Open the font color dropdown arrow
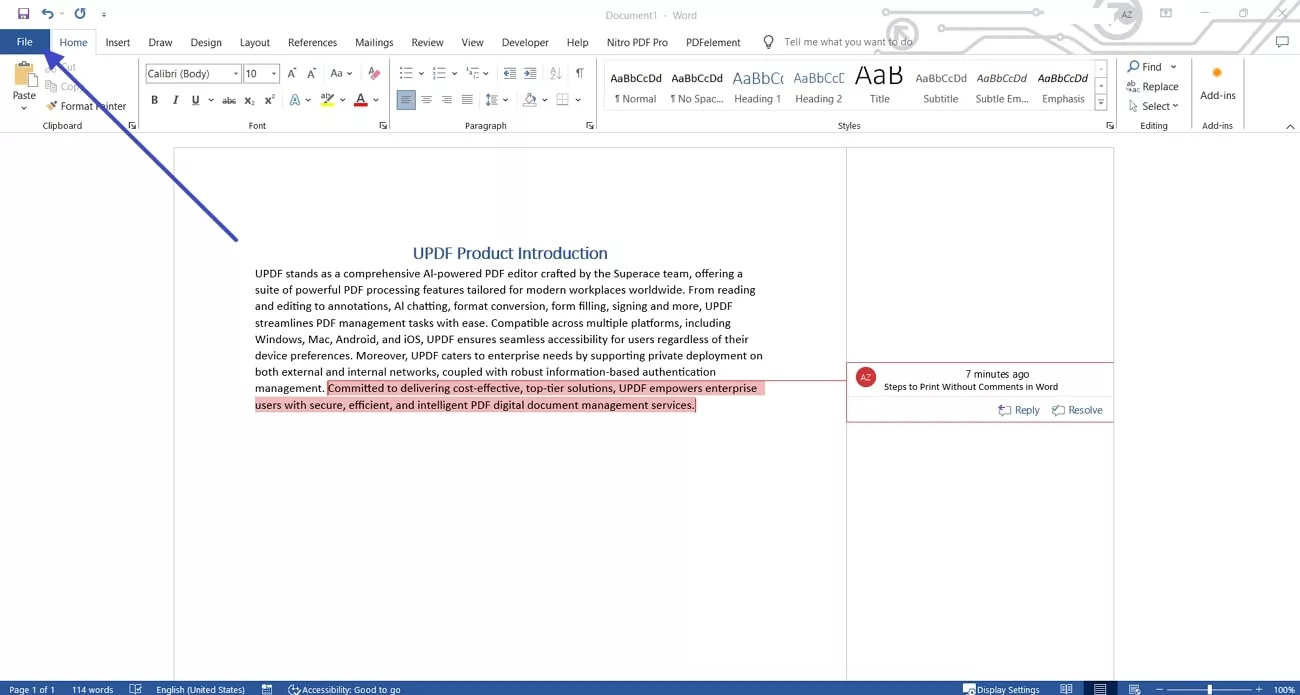Screen dimensions: 1300x695 pos(376,100)
